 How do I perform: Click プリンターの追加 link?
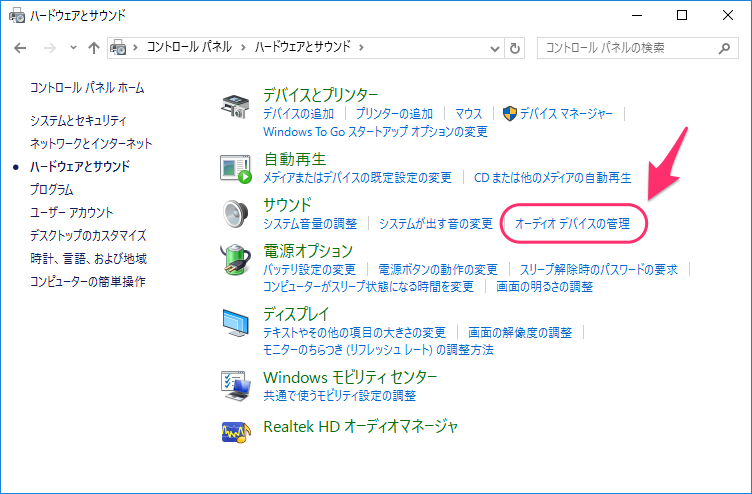tap(394, 114)
